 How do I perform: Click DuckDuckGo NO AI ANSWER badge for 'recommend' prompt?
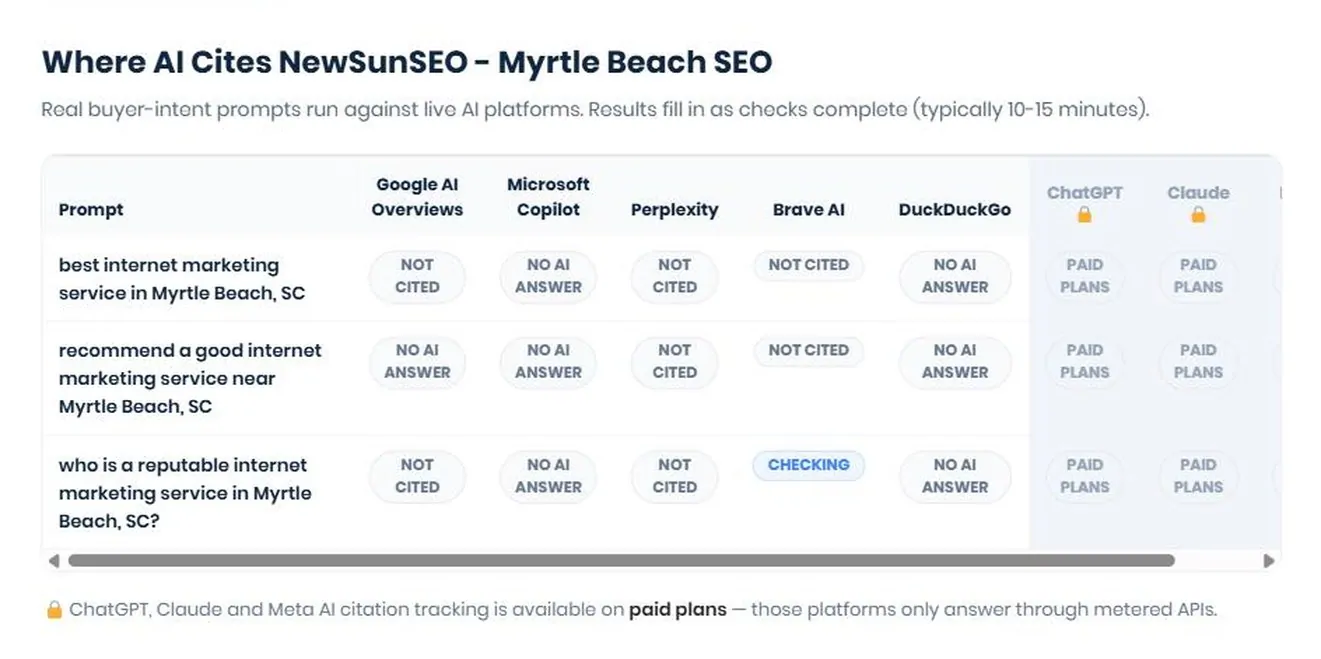pos(954,361)
